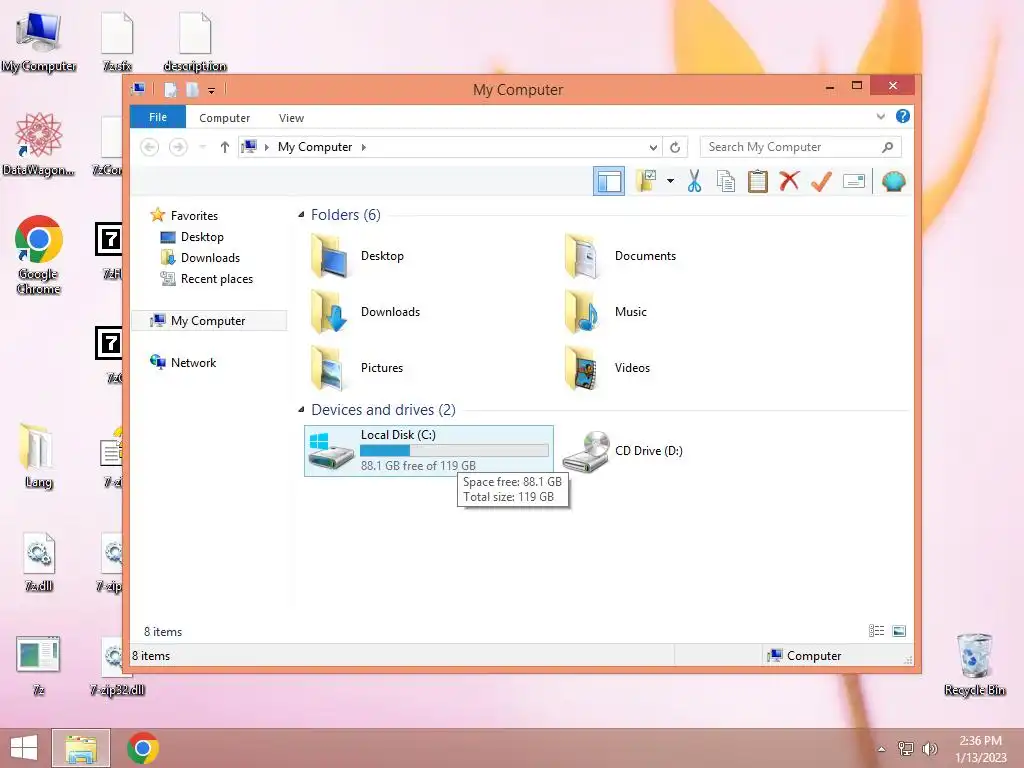Open the address bar history dropdown
This screenshot has height=768, width=1024.
(652, 147)
